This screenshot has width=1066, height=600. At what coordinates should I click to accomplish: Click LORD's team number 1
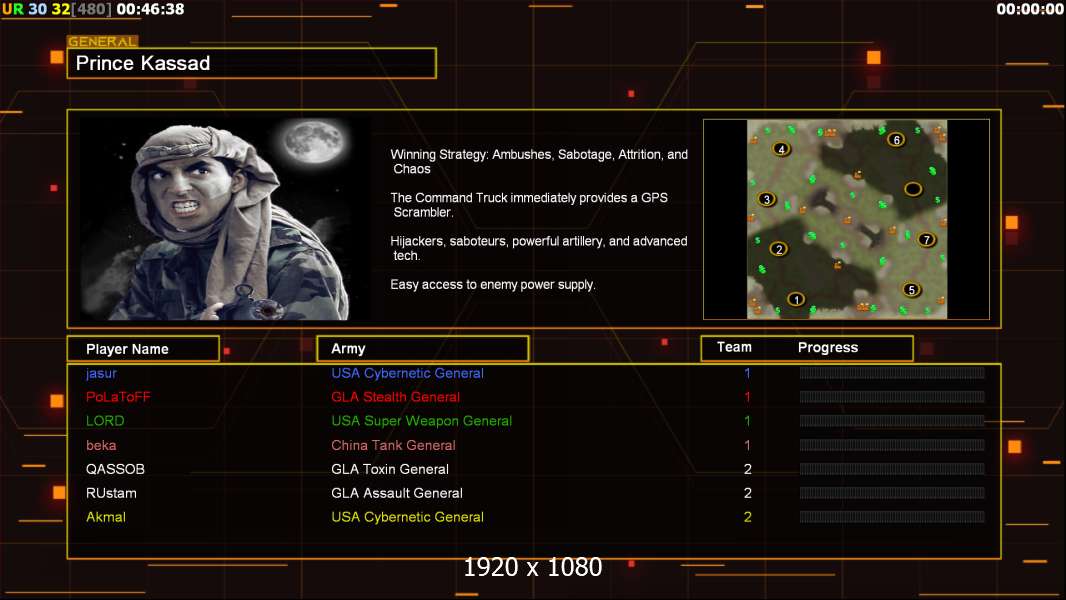[747, 421]
